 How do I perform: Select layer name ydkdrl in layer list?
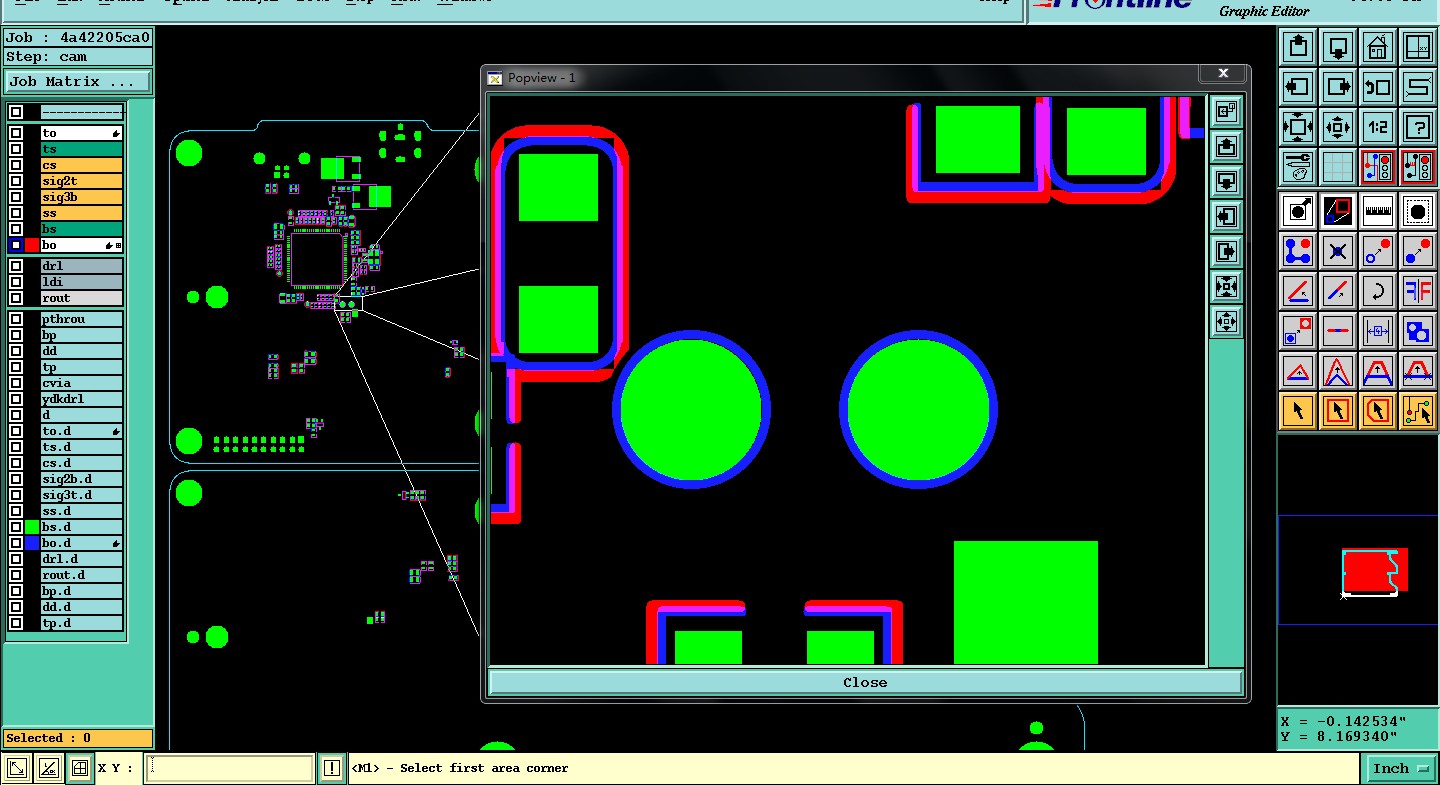[x=81, y=399]
